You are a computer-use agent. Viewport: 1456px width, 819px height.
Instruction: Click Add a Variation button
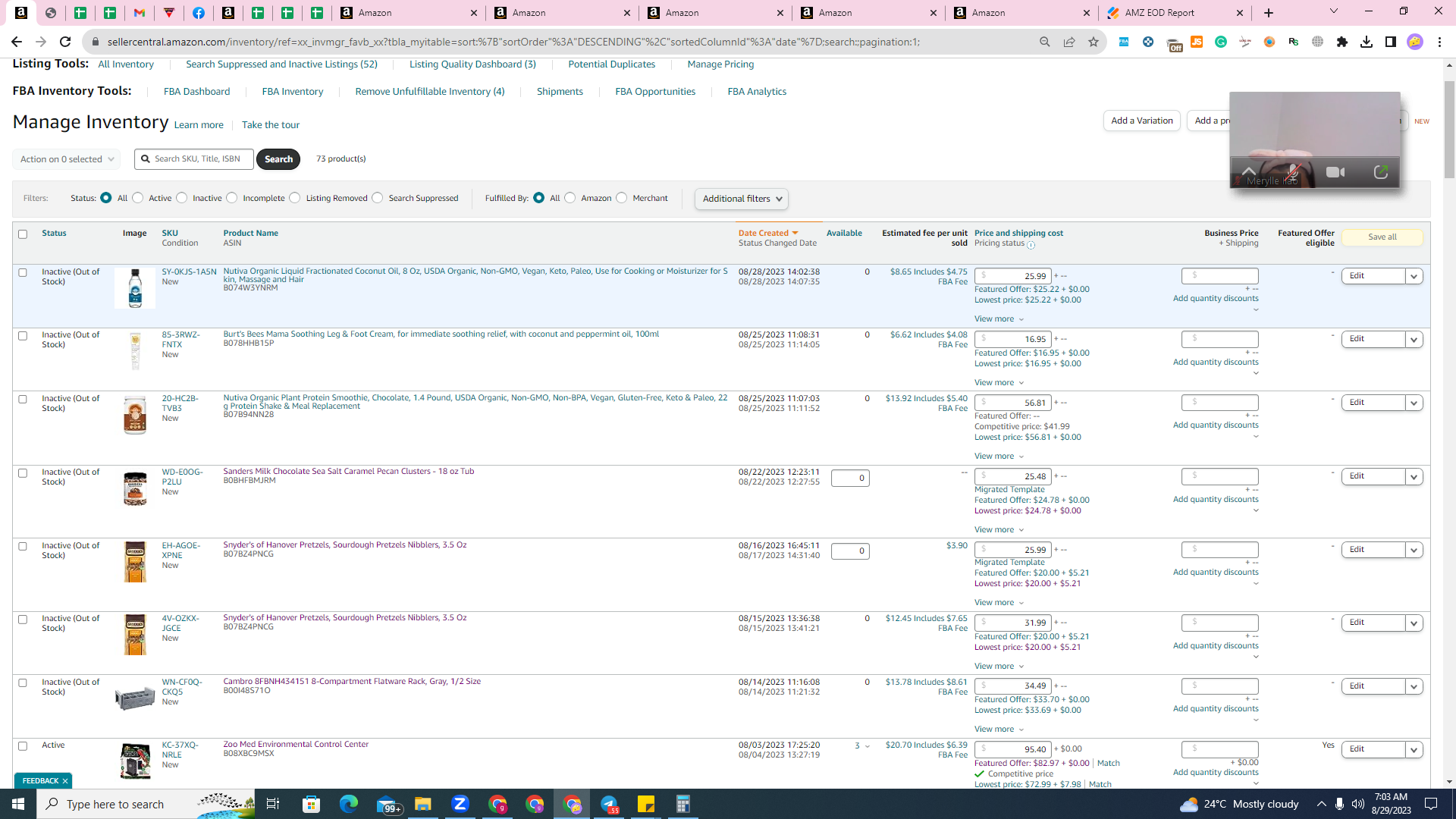pyautogui.click(x=1142, y=121)
